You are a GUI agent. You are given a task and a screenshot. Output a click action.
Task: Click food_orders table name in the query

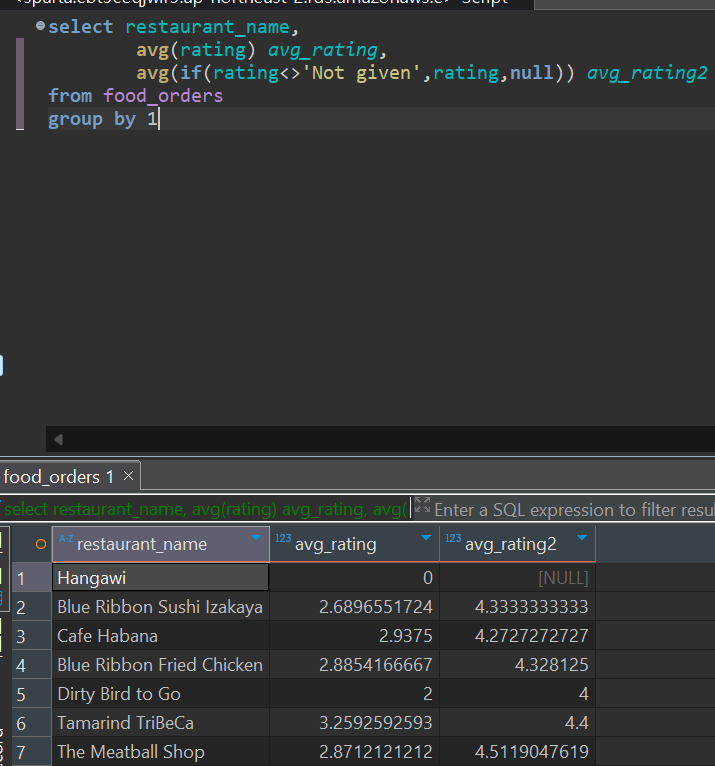point(163,96)
